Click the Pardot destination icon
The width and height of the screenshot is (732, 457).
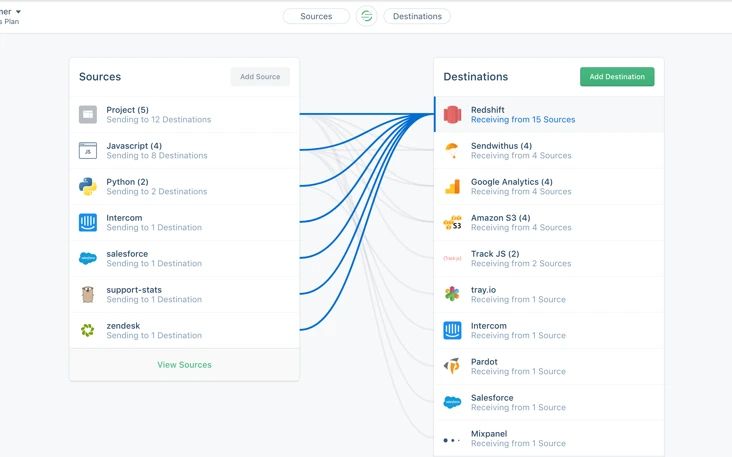tap(452, 366)
